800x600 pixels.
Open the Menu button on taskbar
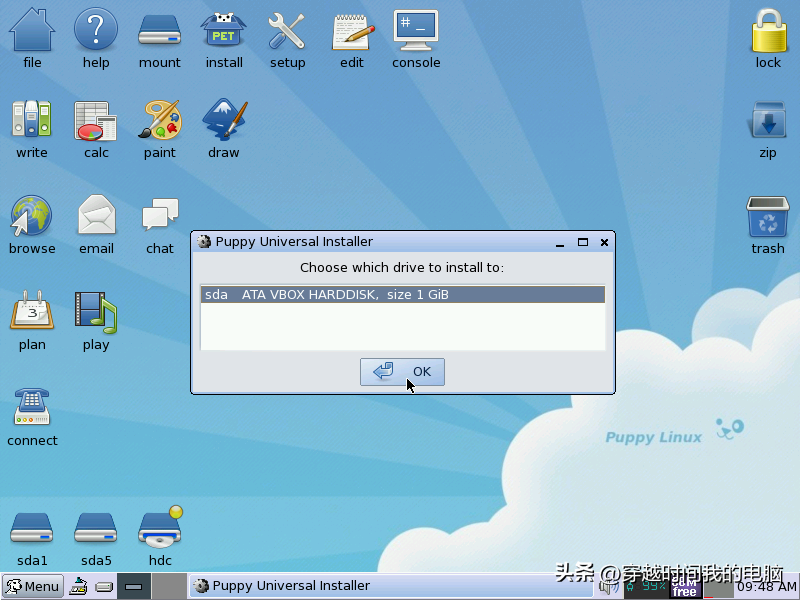[33, 586]
